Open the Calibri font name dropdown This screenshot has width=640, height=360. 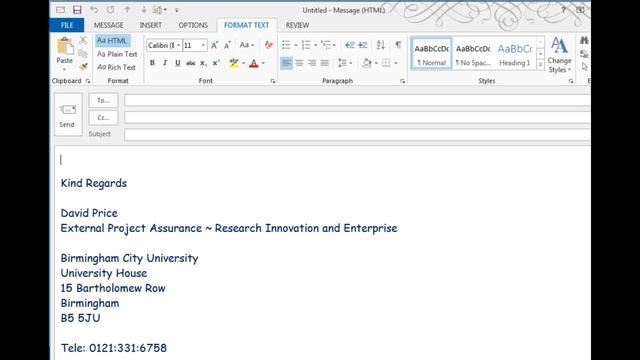[178, 45]
